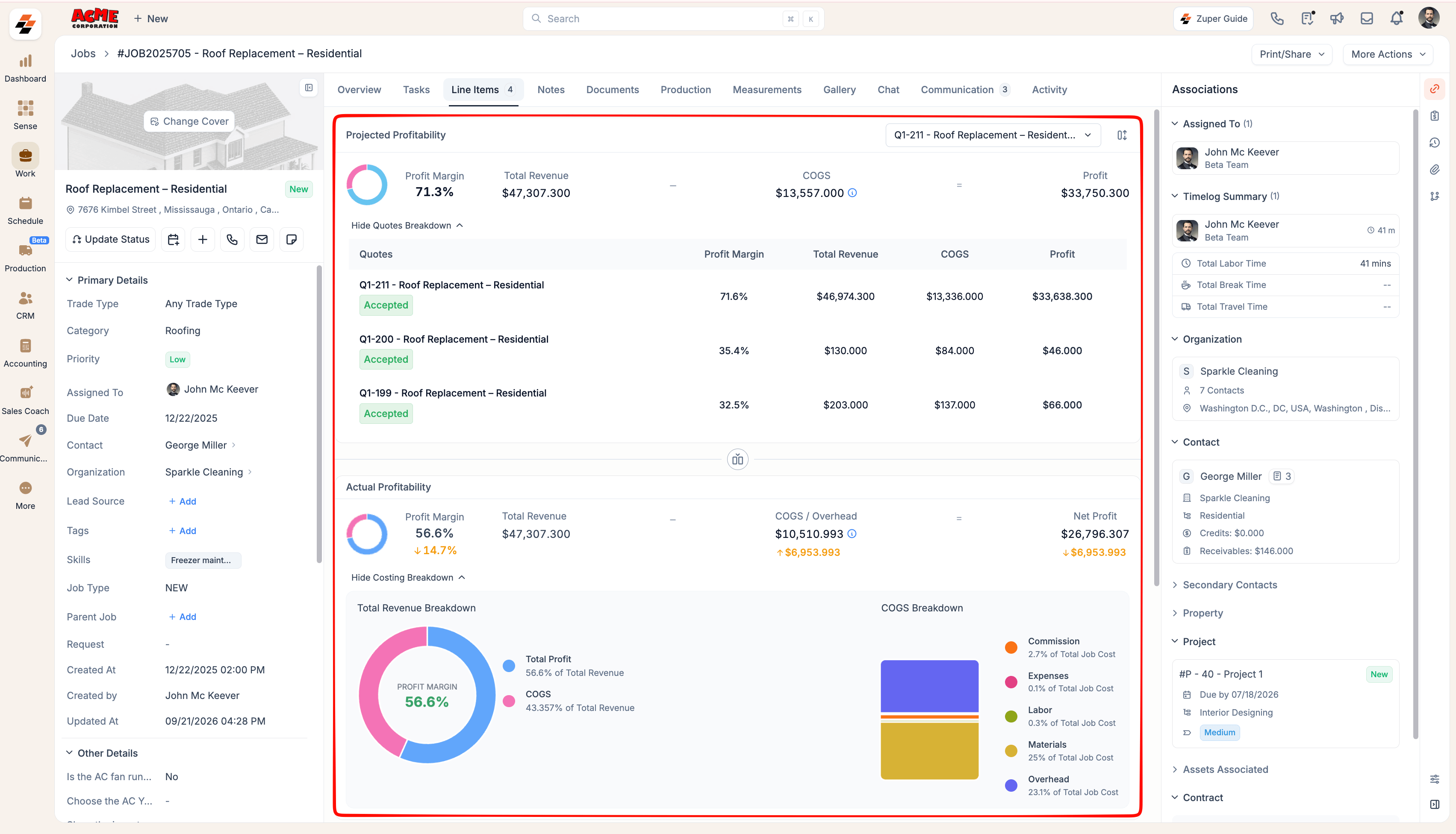Image resolution: width=1456 pixels, height=834 pixels.
Task: Toggle the left details panel collapse icon
Action: point(309,88)
